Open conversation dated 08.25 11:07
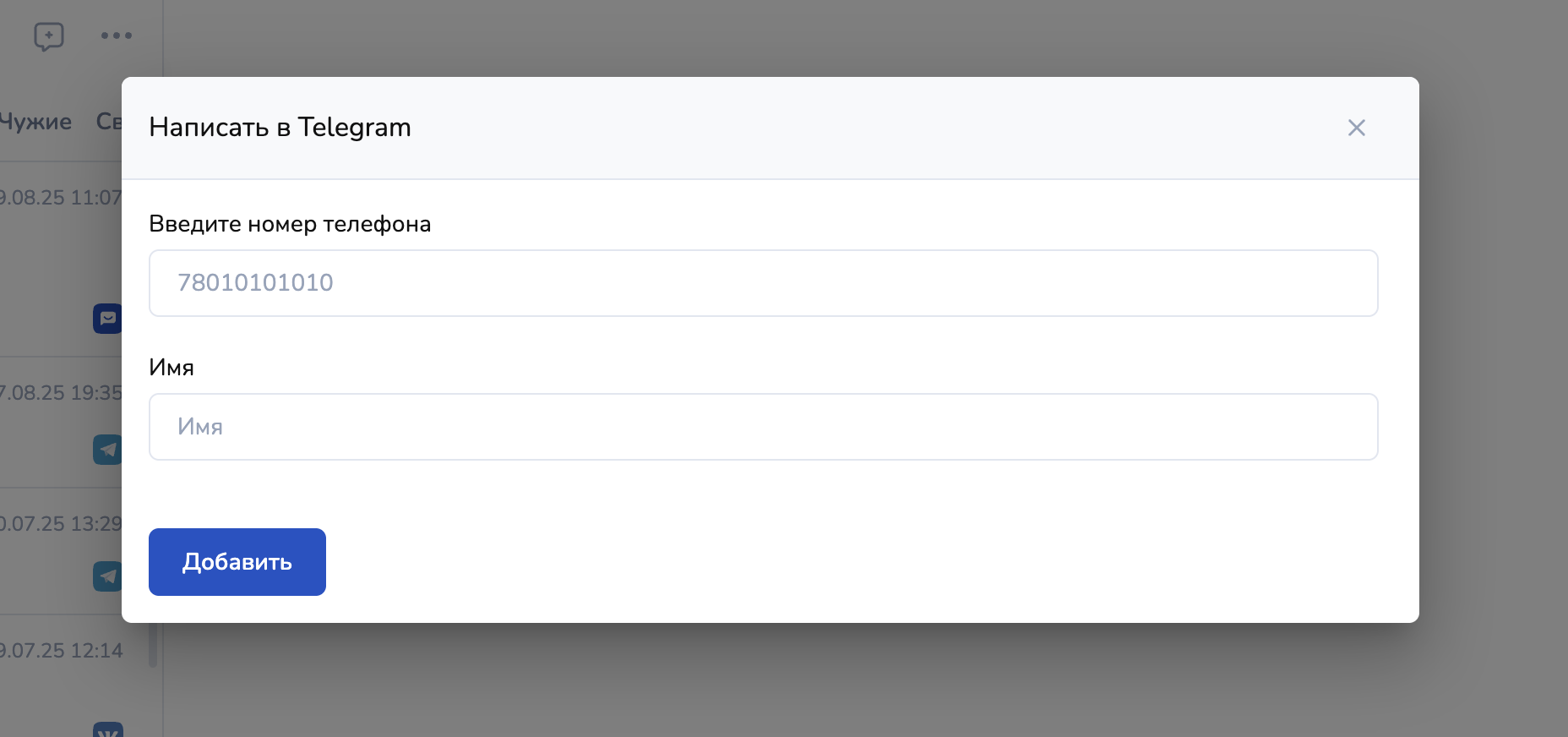 click(61, 259)
